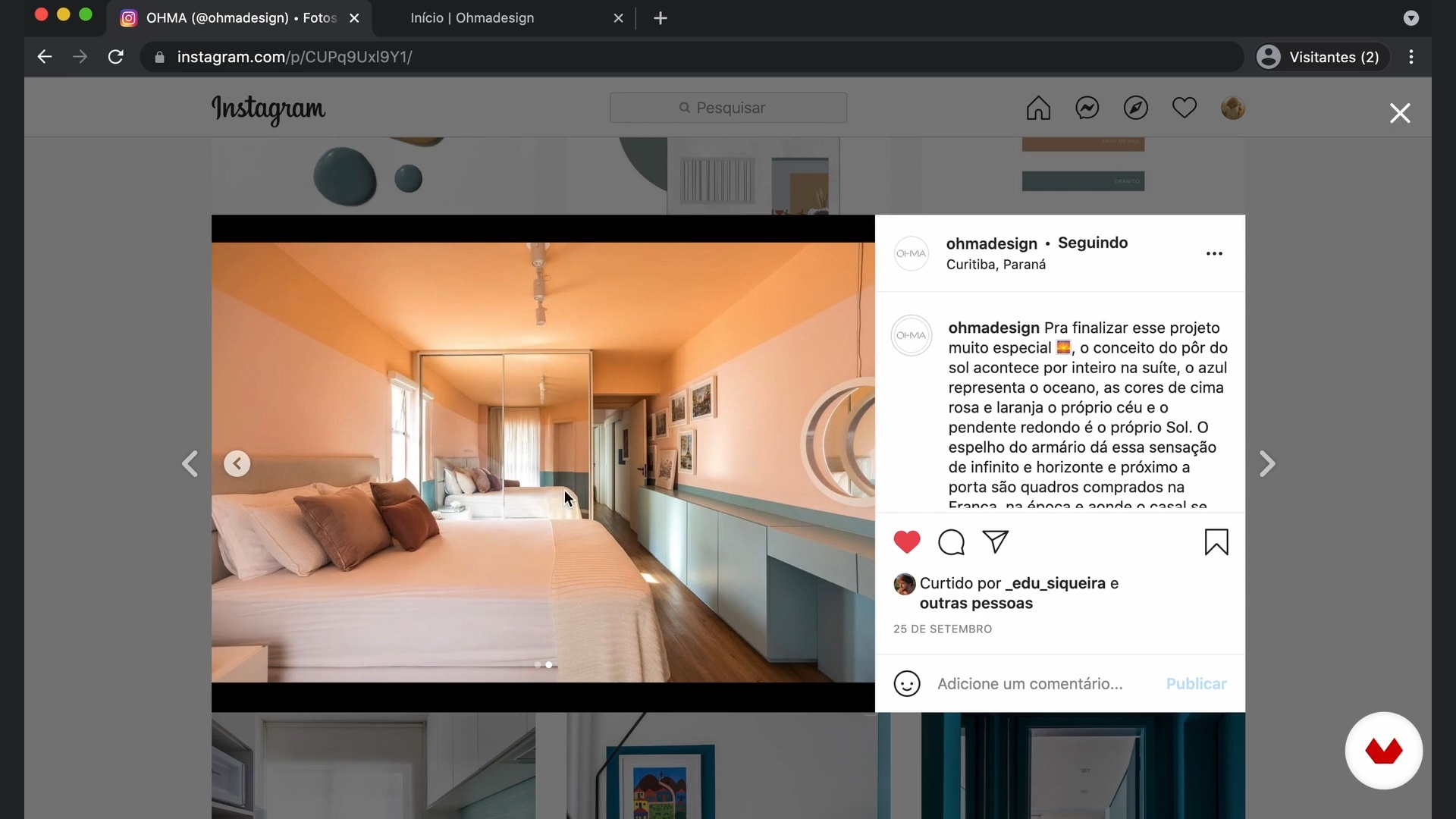
Task: Reload the current page
Action: (x=115, y=57)
